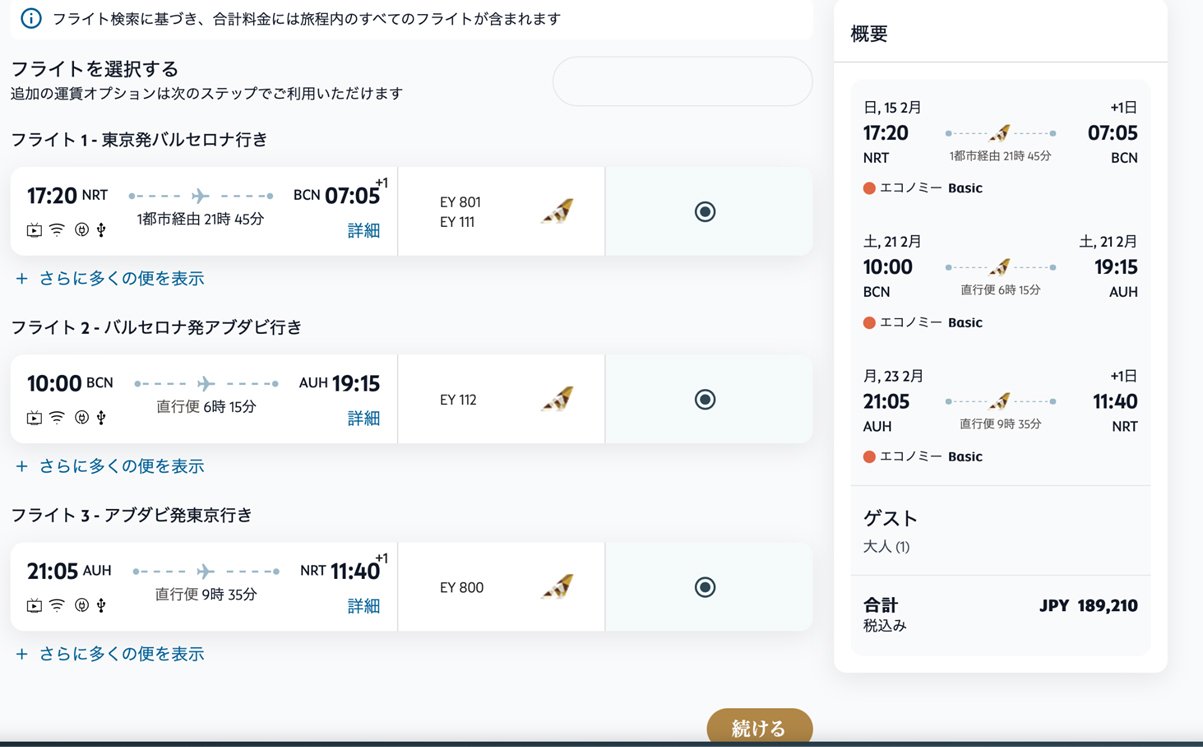The height and width of the screenshot is (747, 1203).
Task: Click Etihad tail logo beside EY 801
Action: 557,212
